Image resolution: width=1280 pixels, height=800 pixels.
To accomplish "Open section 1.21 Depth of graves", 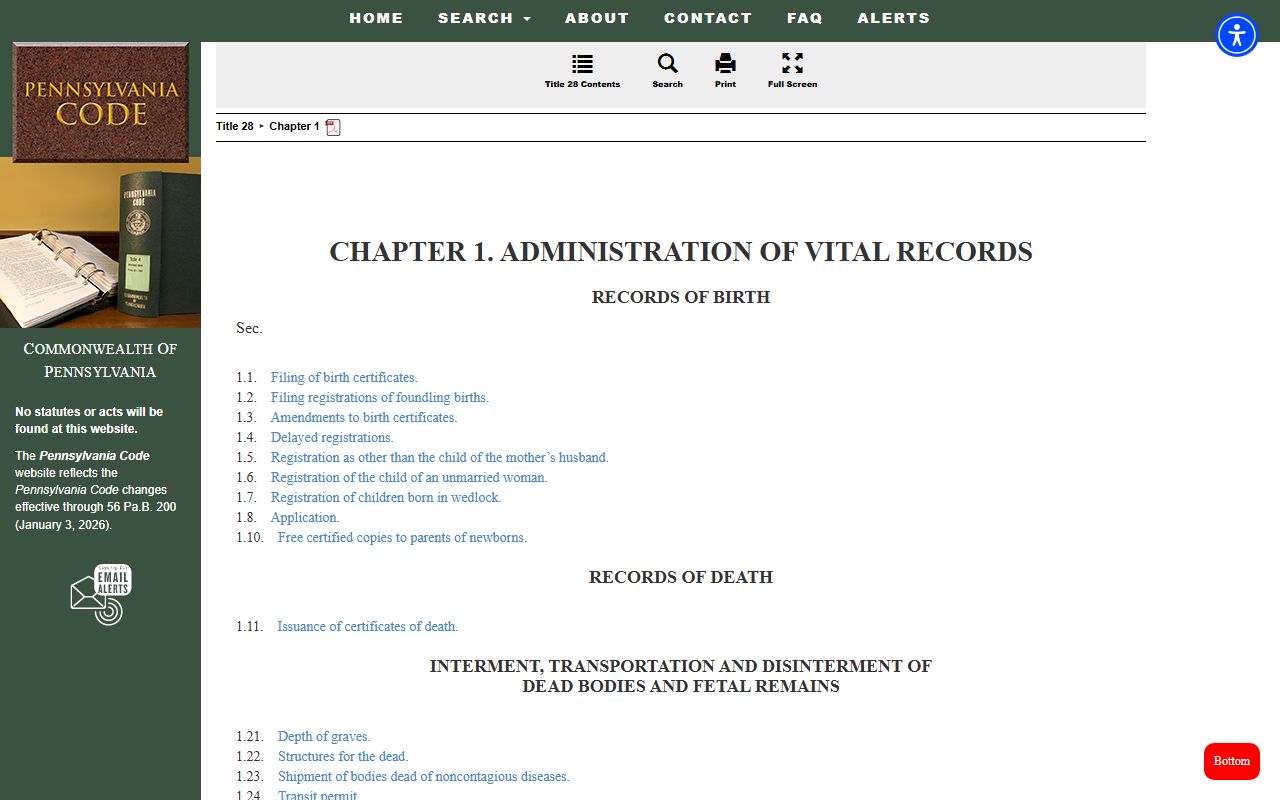I will coord(324,736).
